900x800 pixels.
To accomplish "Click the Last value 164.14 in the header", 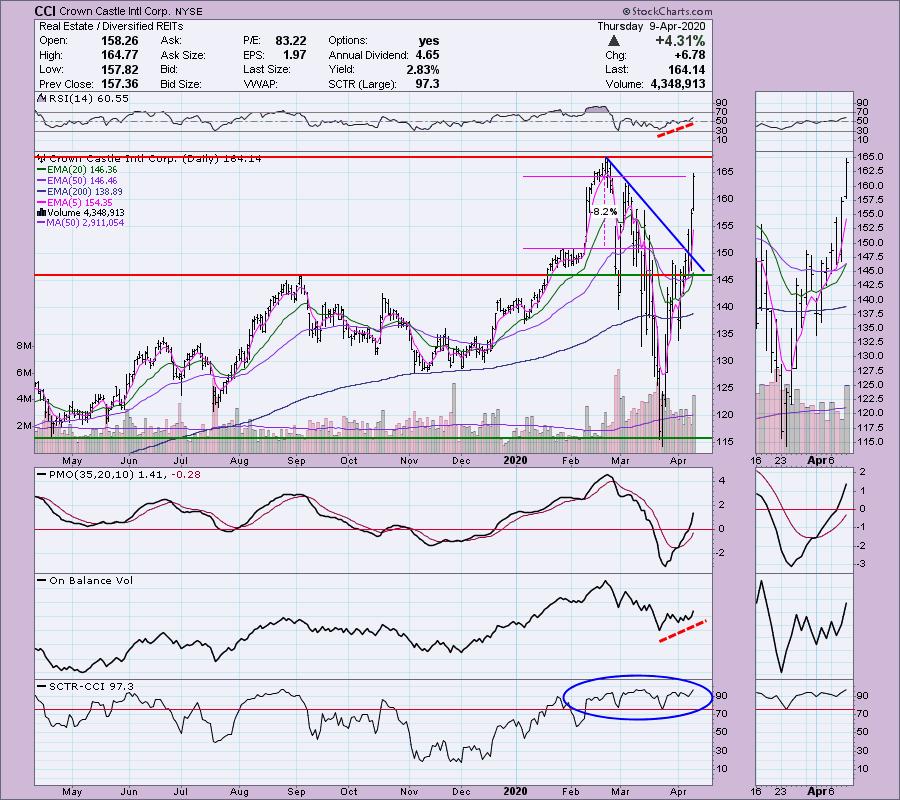I will 687,69.
